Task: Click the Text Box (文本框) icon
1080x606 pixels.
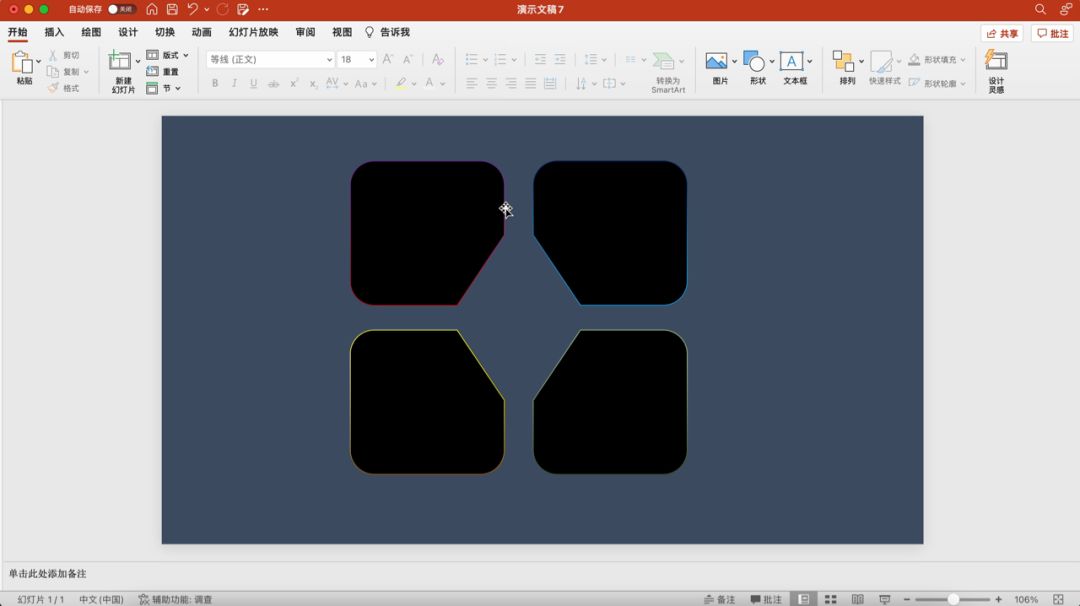Action: (x=791, y=61)
